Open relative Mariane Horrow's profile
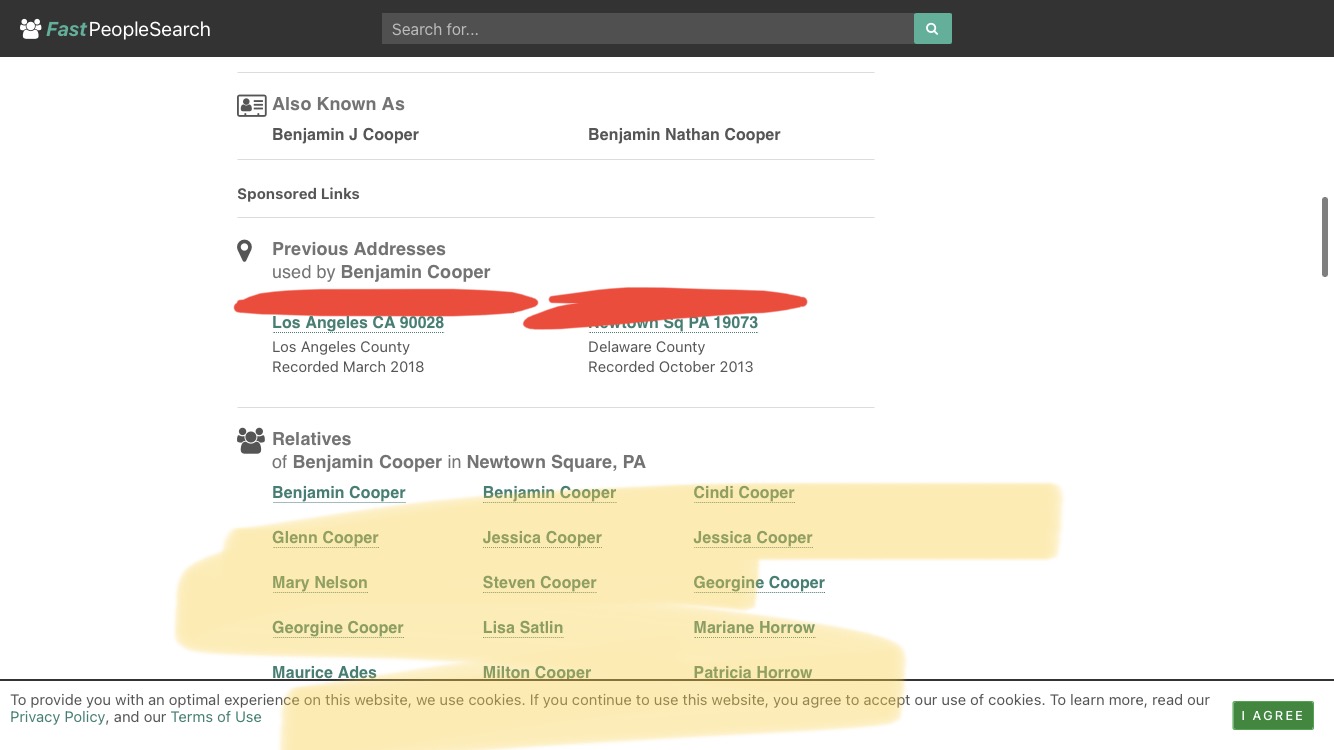The image size is (1334, 750). coord(754,628)
